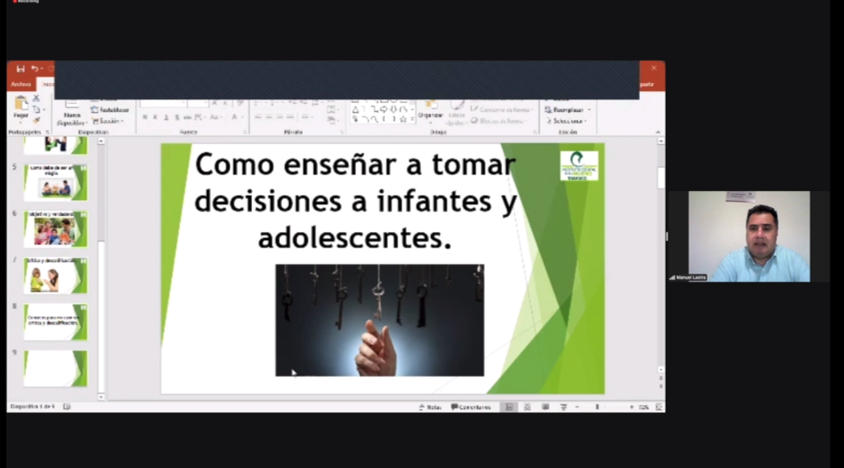Open the Fuente dialog launcher
The height and width of the screenshot is (468, 844).
coord(244,132)
